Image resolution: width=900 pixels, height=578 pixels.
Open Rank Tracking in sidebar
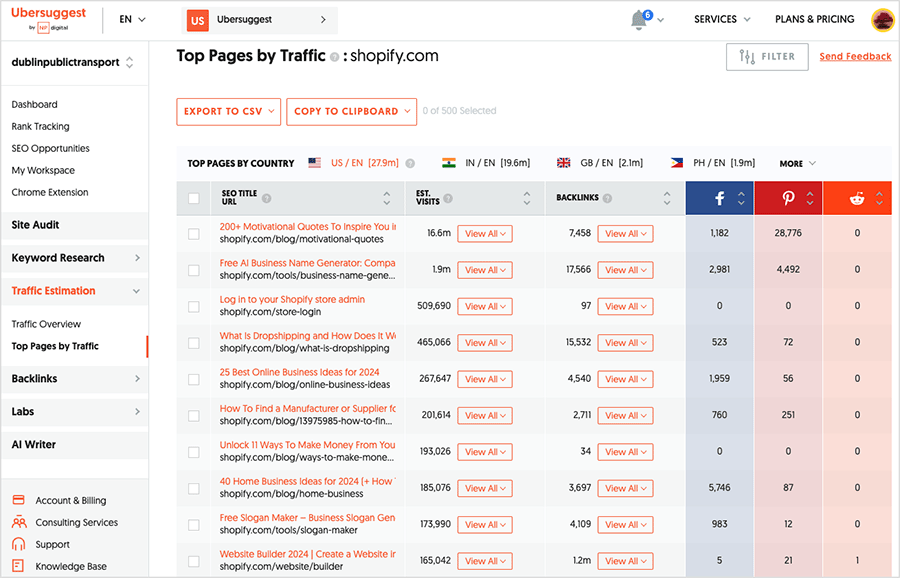40,126
